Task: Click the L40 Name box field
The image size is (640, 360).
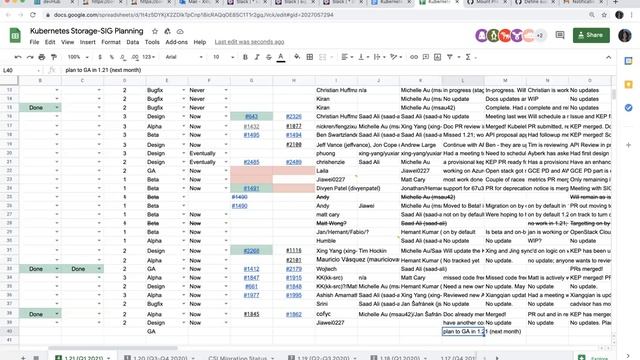Action: (x=20, y=70)
